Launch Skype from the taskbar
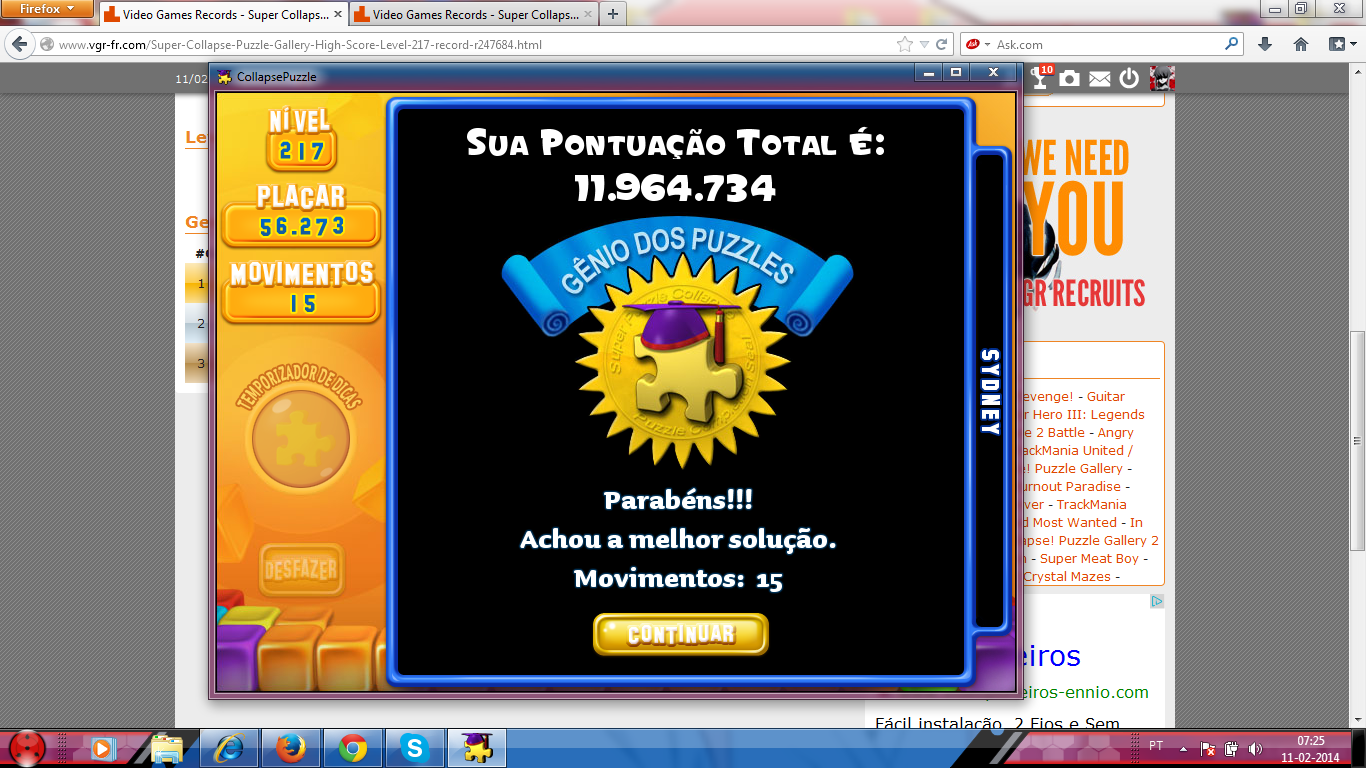1366x768 pixels. click(x=413, y=747)
